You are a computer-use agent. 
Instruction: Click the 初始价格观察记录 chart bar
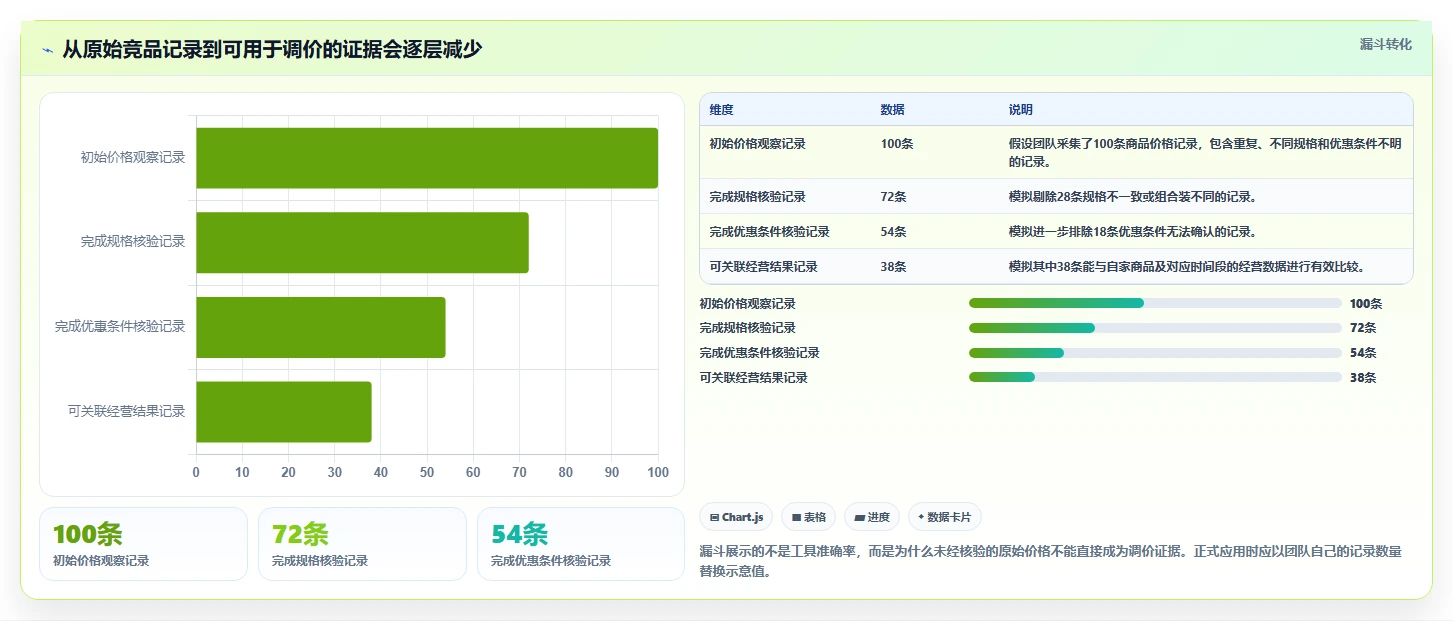coord(427,158)
